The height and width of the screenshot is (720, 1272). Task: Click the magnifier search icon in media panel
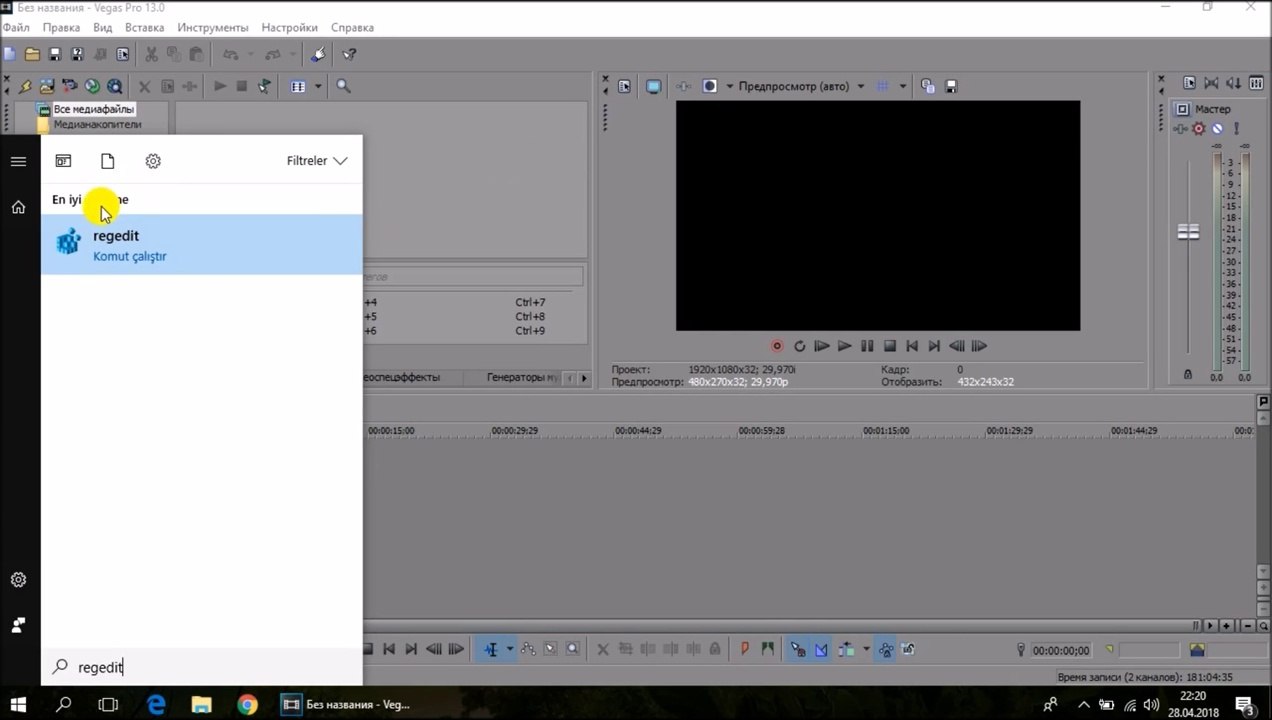click(344, 86)
